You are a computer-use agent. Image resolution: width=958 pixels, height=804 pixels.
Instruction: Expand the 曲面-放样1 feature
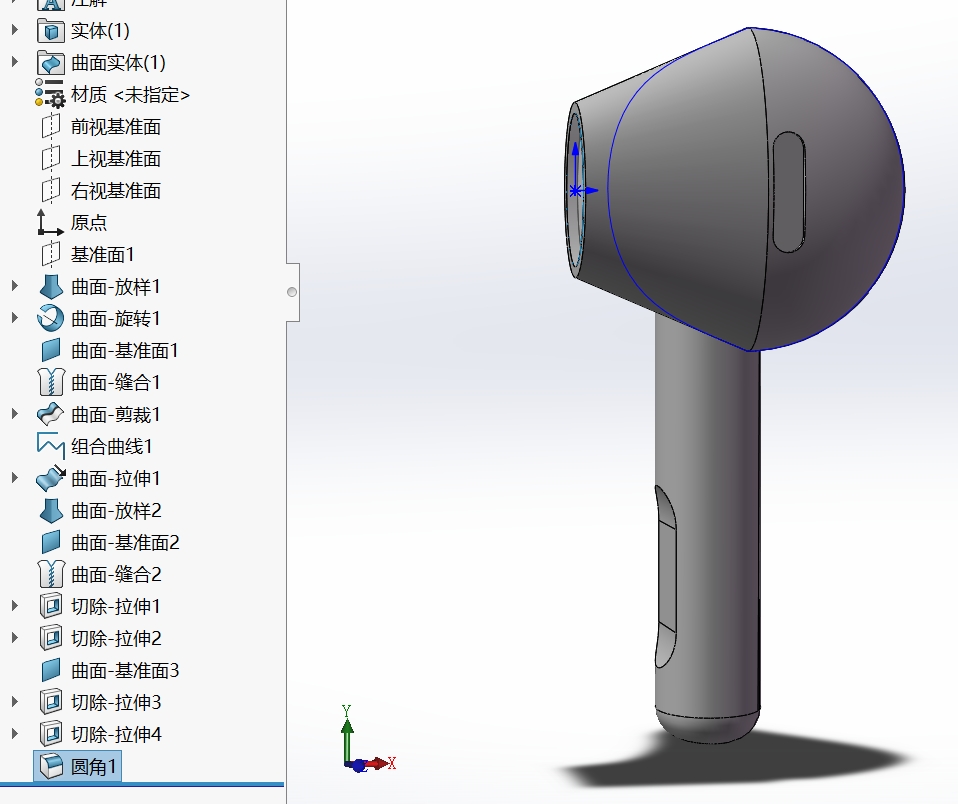pos(15,286)
